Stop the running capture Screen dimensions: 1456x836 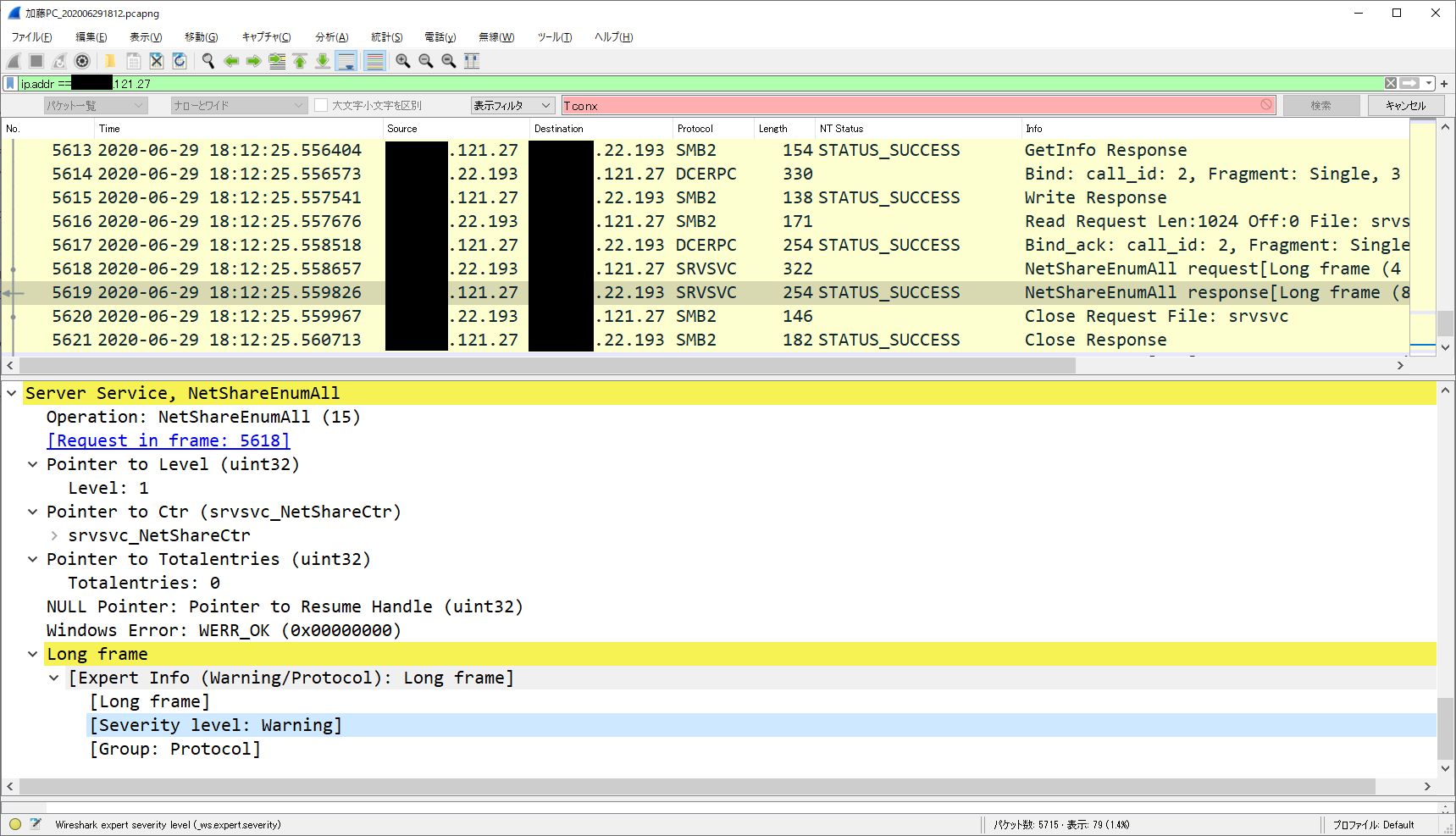(36, 61)
